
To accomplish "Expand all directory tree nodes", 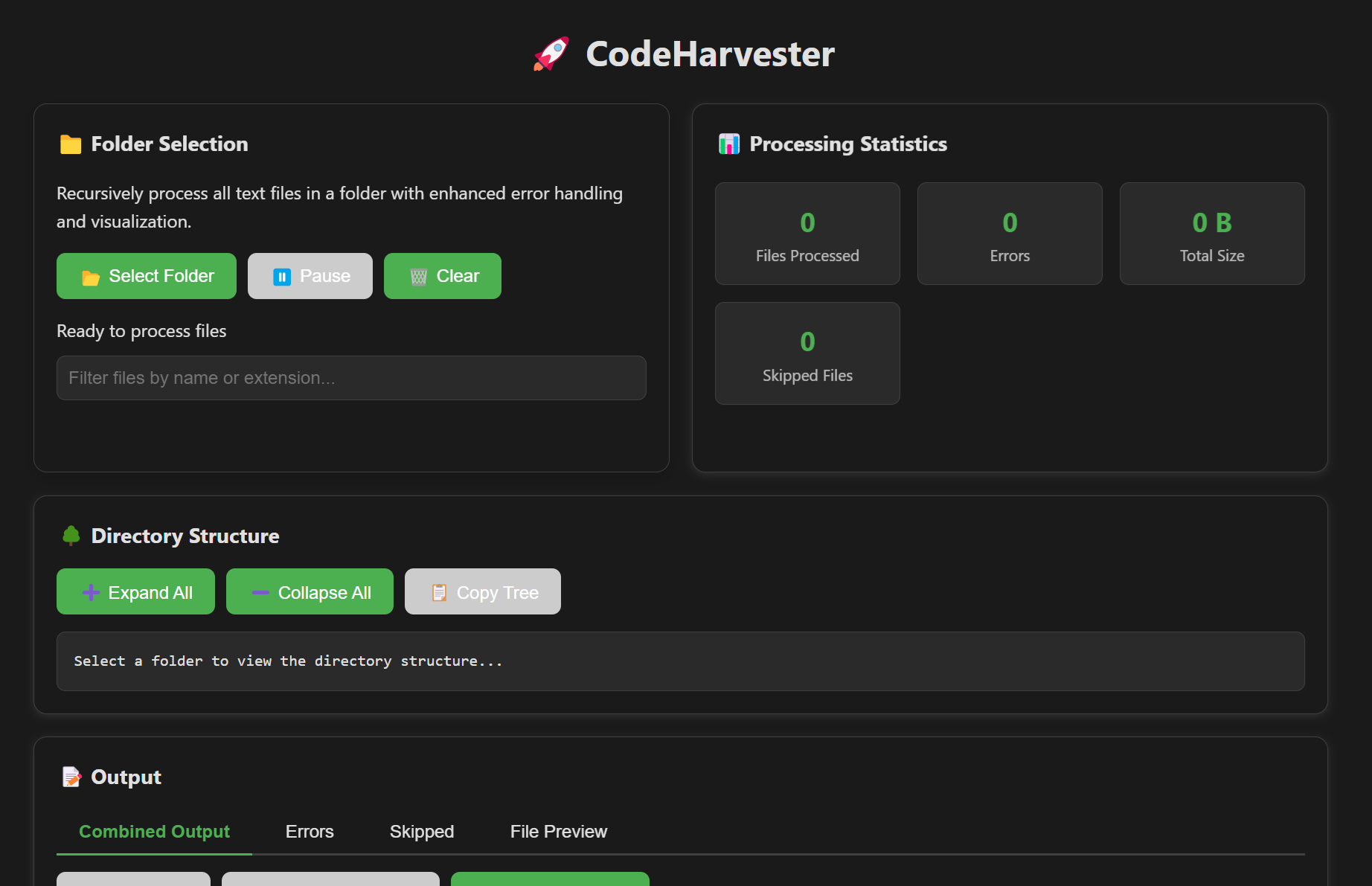I will pyautogui.click(x=135, y=591).
